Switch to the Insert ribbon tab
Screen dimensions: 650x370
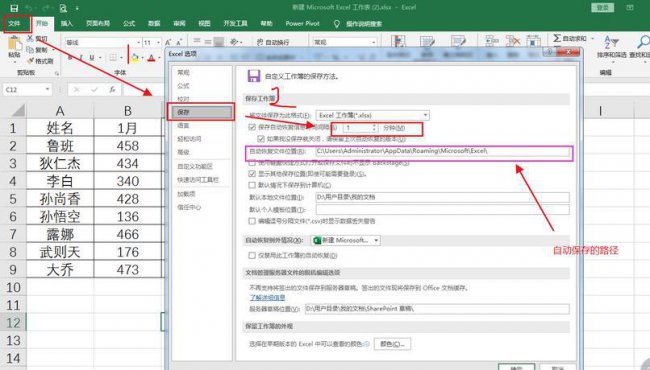coord(66,24)
